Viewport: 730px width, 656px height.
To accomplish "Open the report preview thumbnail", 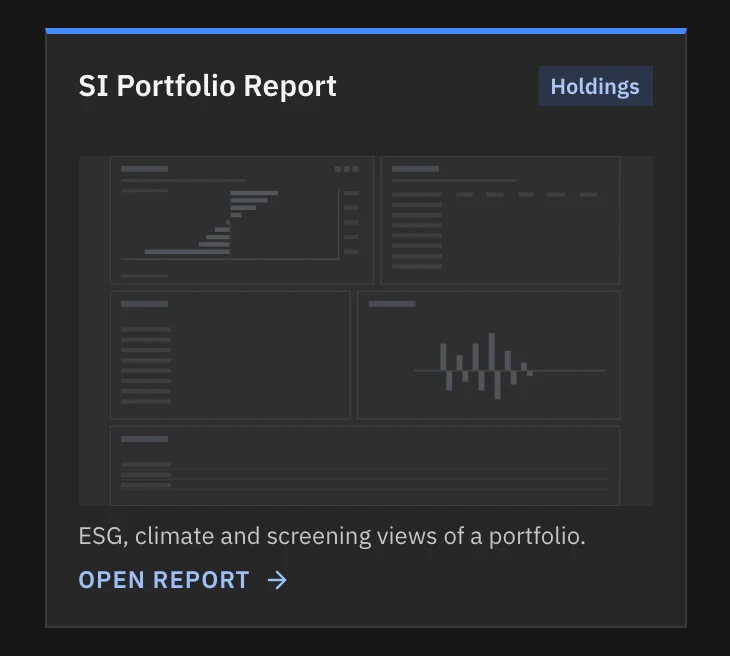I will click(365, 331).
